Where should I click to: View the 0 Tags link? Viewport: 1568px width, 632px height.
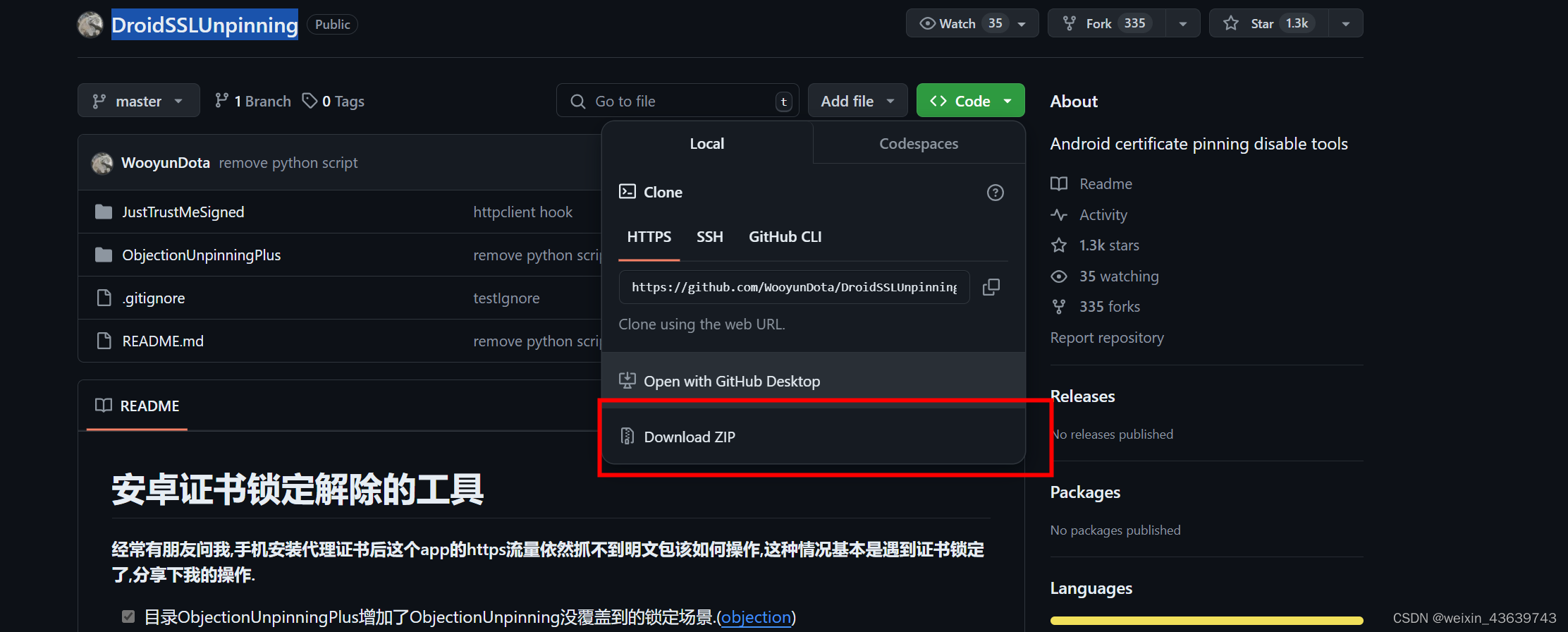point(333,101)
